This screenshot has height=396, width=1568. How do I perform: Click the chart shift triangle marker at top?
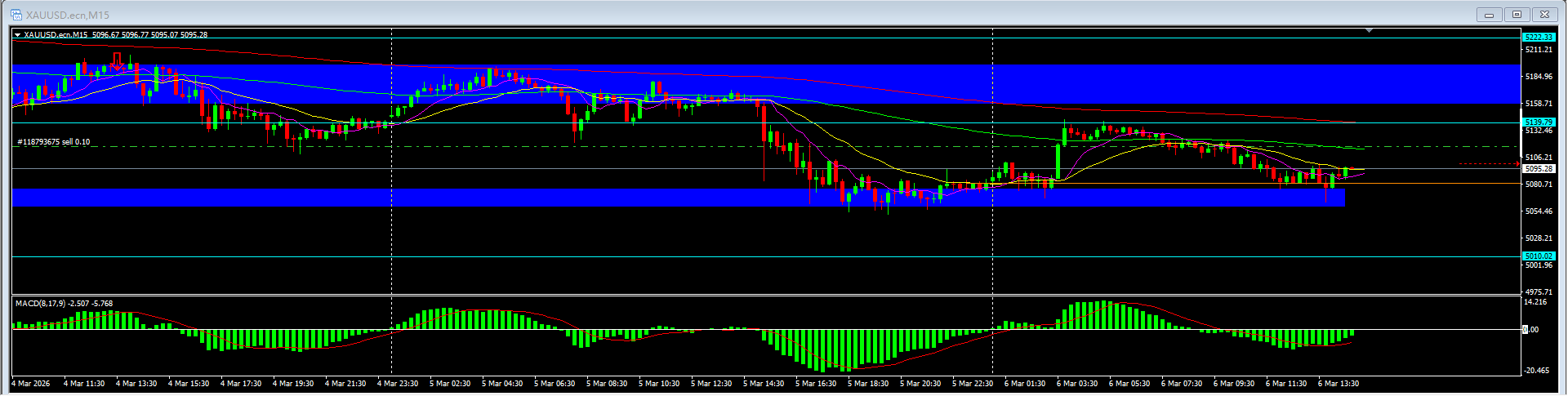click(1370, 30)
